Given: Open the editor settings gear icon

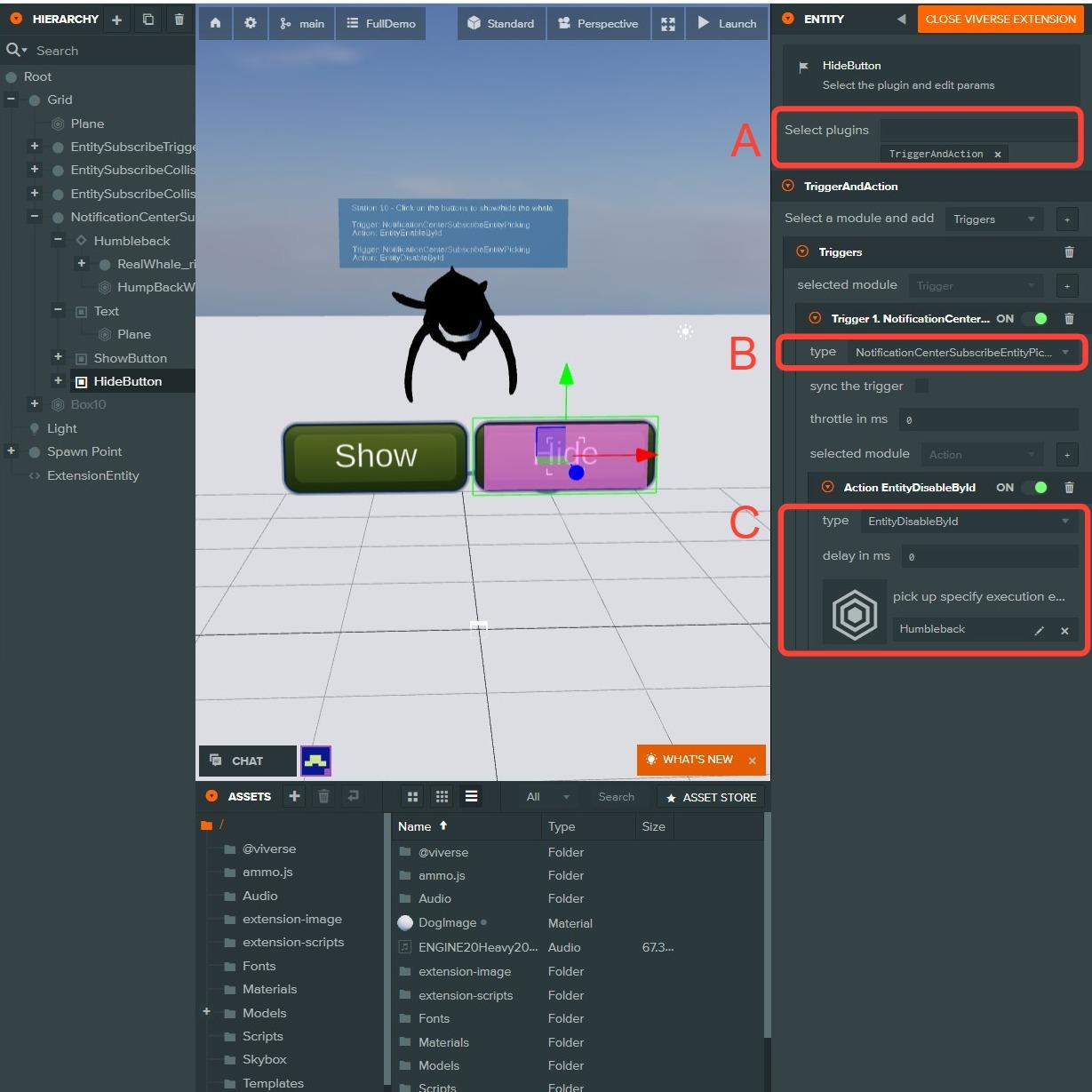Looking at the screenshot, I should [x=251, y=23].
